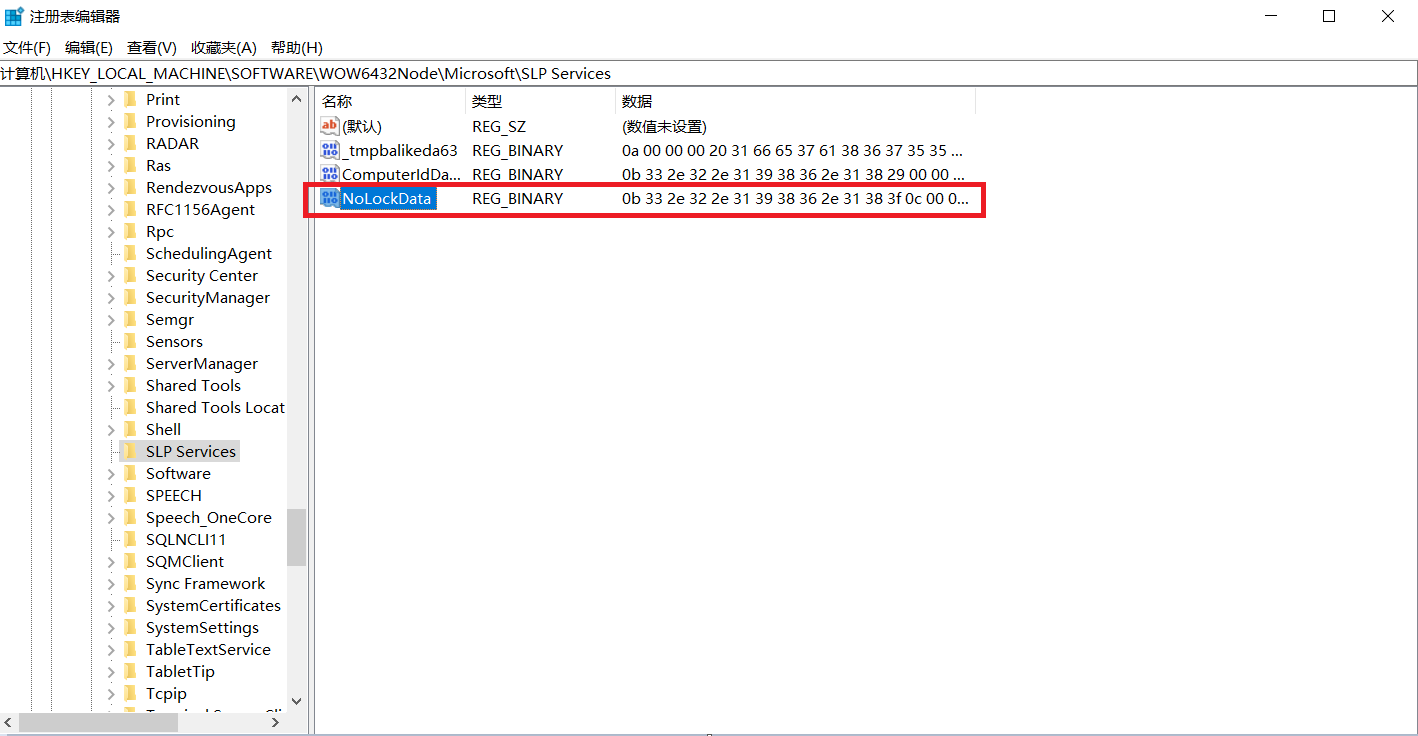The height and width of the screenshot is (736, 1418).
Task: Select the SQLNCLI11 tree key
Action: coord(186,540)
